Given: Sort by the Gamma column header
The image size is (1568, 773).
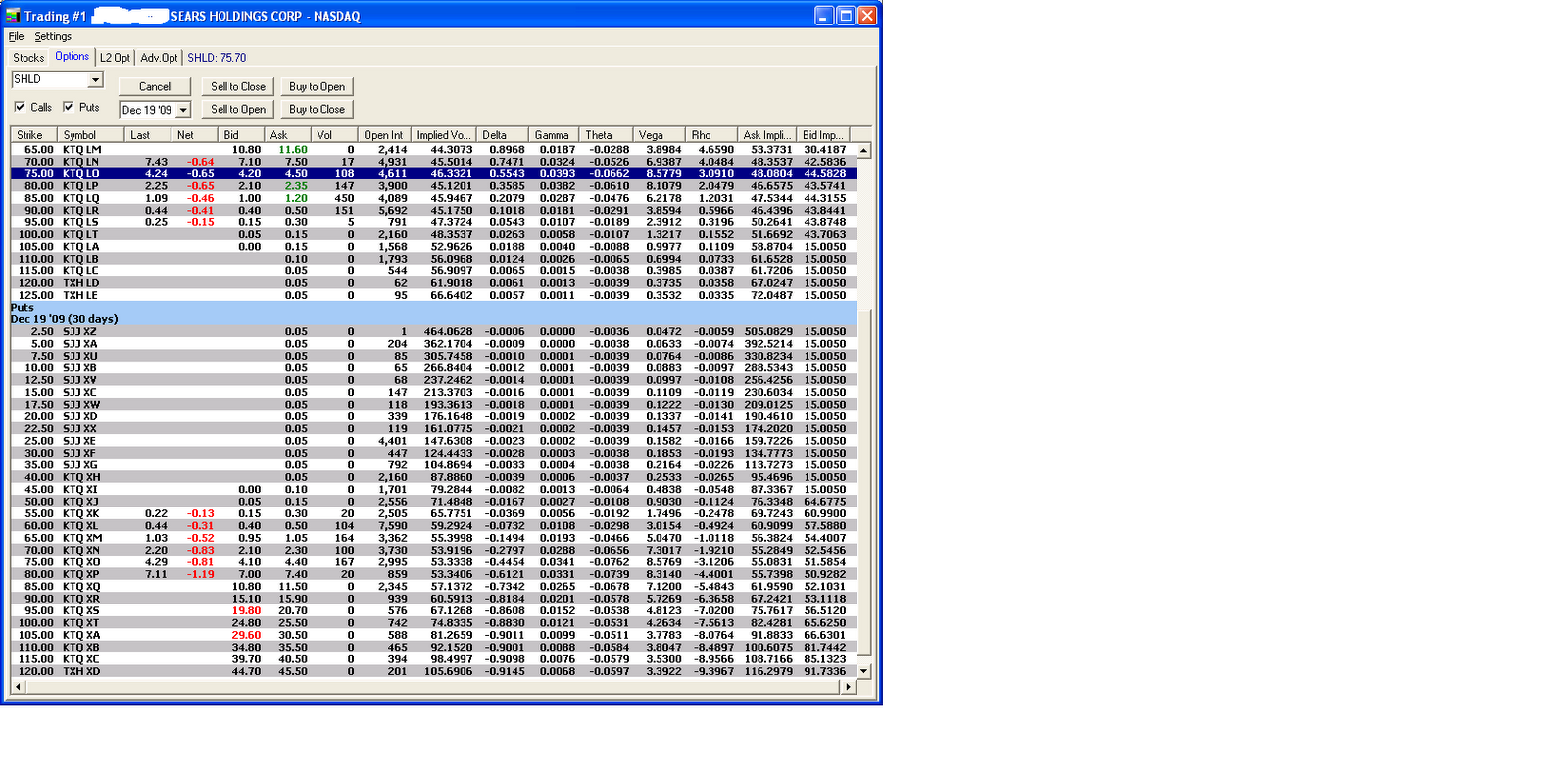Looking at the screenshot, I should pos(554,135).
